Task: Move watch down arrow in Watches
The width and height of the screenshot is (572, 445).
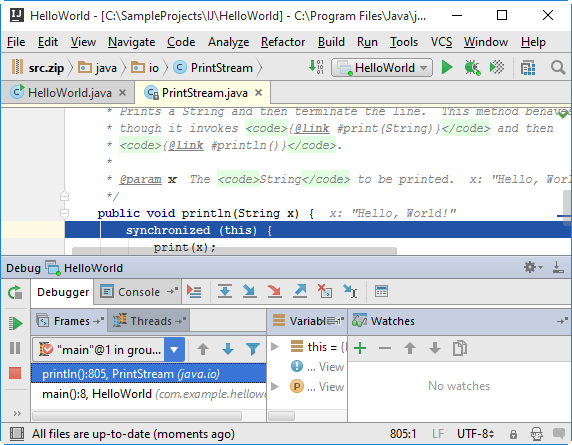Action: point(434,348)
